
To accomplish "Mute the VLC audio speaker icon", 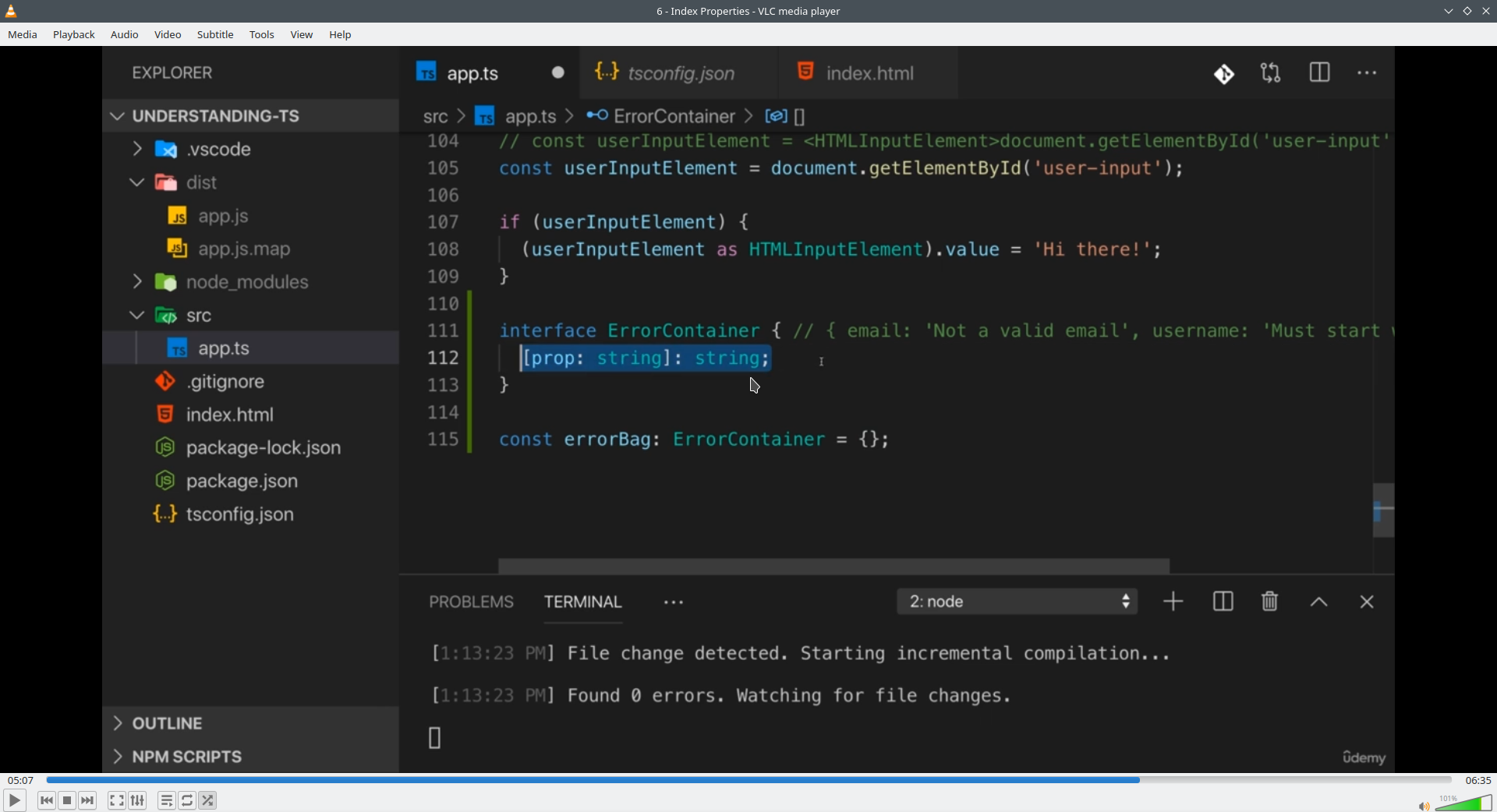I will [x=1424, y=806].
